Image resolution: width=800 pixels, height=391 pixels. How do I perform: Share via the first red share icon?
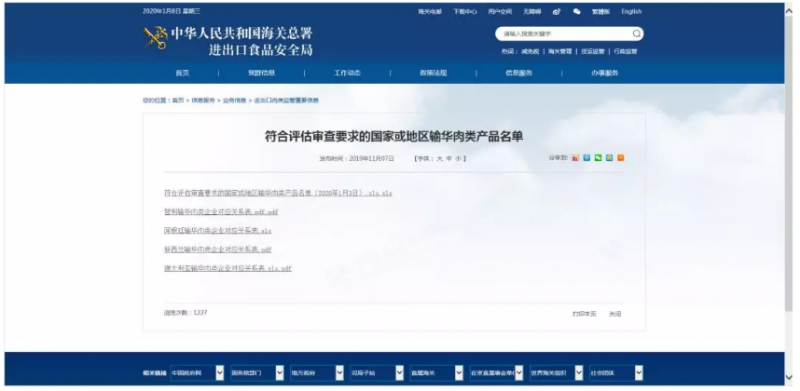(x=576, y=158)
